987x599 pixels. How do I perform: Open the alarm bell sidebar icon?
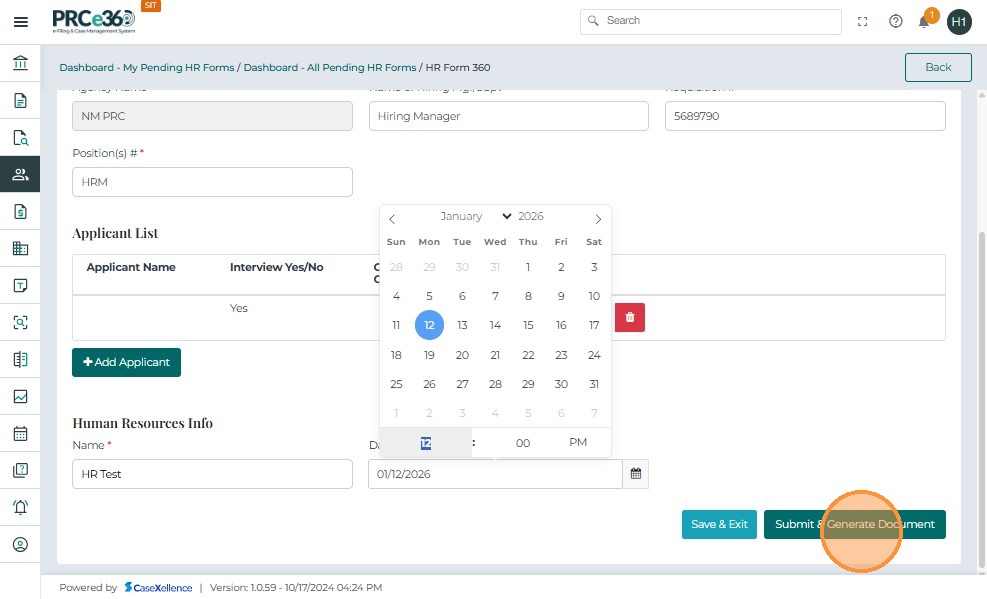point(20,507)
